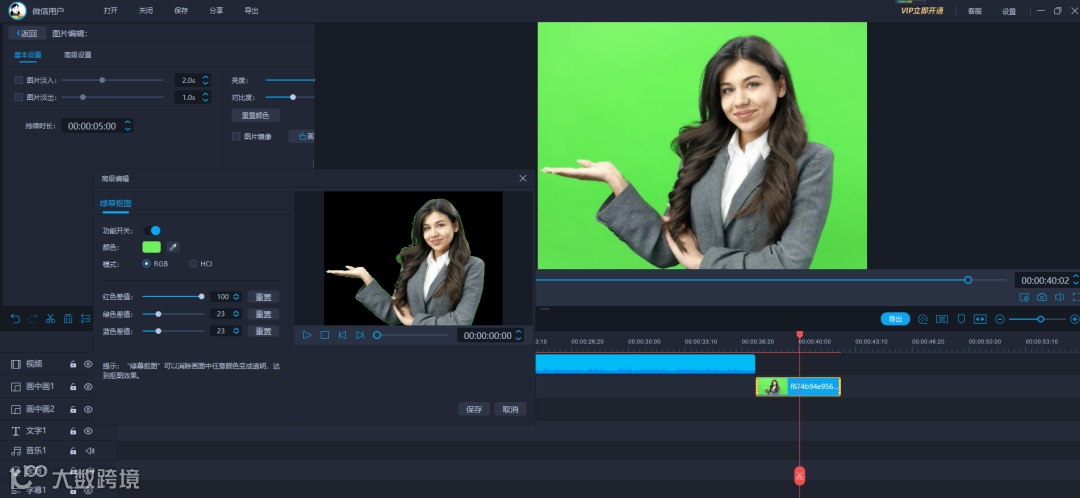
Task: Mute the 音乐1 track speaker
Action: (x=90, y=450)
